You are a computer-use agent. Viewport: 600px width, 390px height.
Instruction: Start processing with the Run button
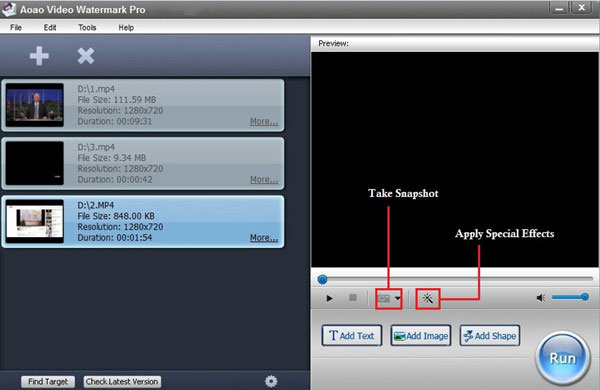pos(562,358)
